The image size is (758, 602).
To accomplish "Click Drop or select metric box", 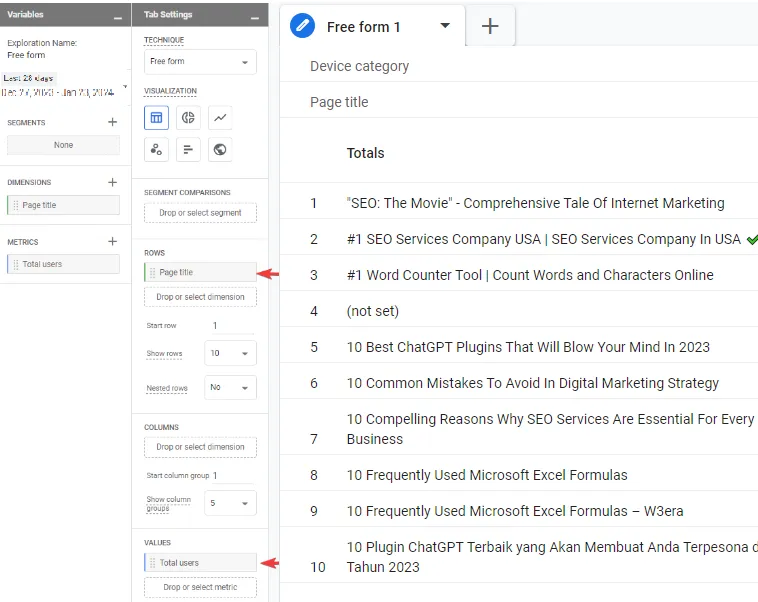I will pos(200,587).
